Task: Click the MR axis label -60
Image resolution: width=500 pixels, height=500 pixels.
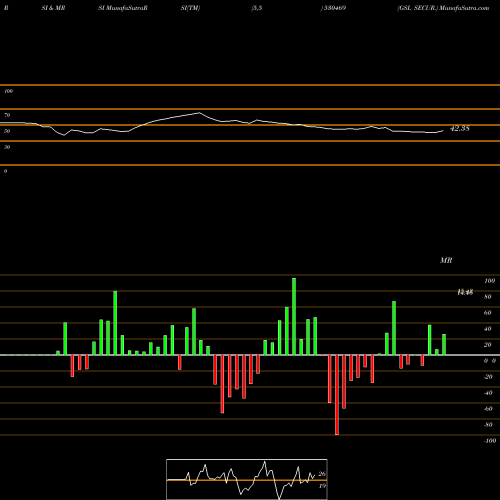Action: (488, 409)
